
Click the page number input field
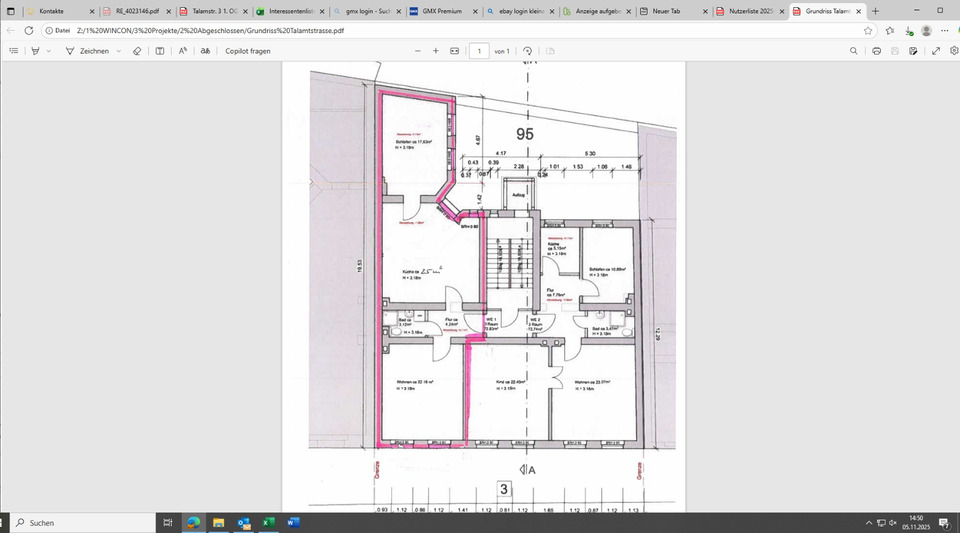click(479, 50)
